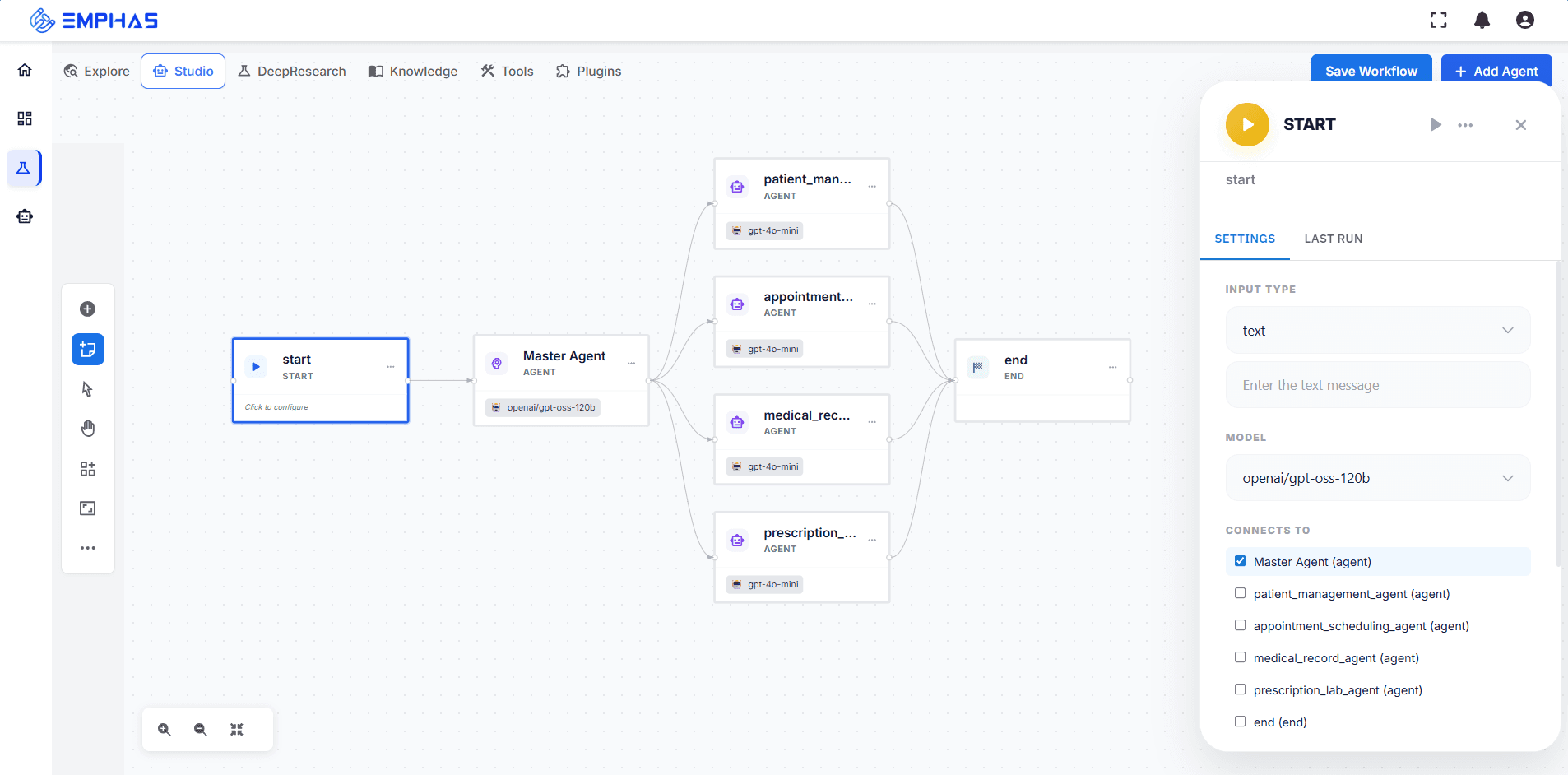Run START node from panel
Image resolution: width=1568 pixels, height=775 pixels.
(1436, 125)
